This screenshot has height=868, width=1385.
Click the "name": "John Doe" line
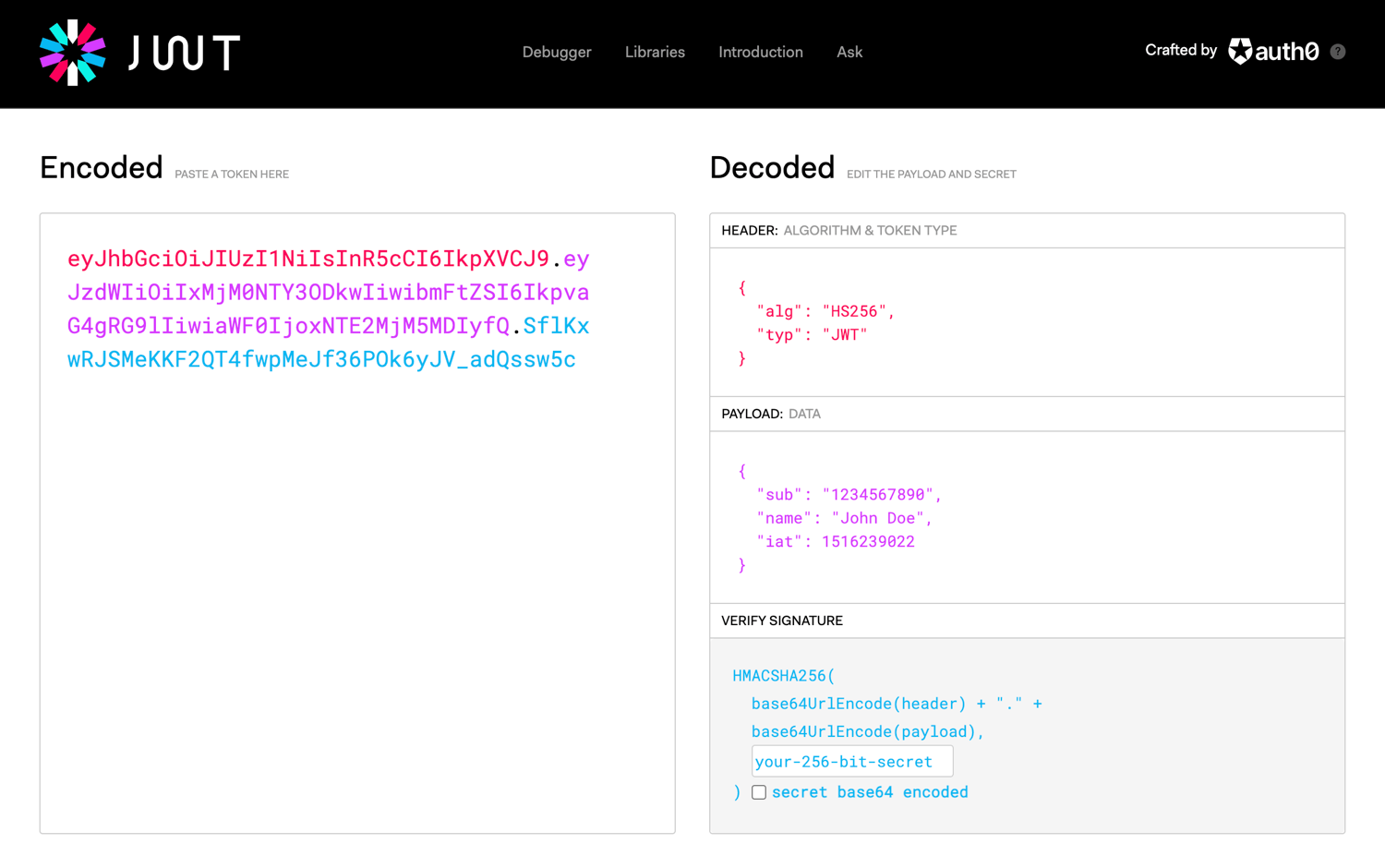click(x=844, y=518)
